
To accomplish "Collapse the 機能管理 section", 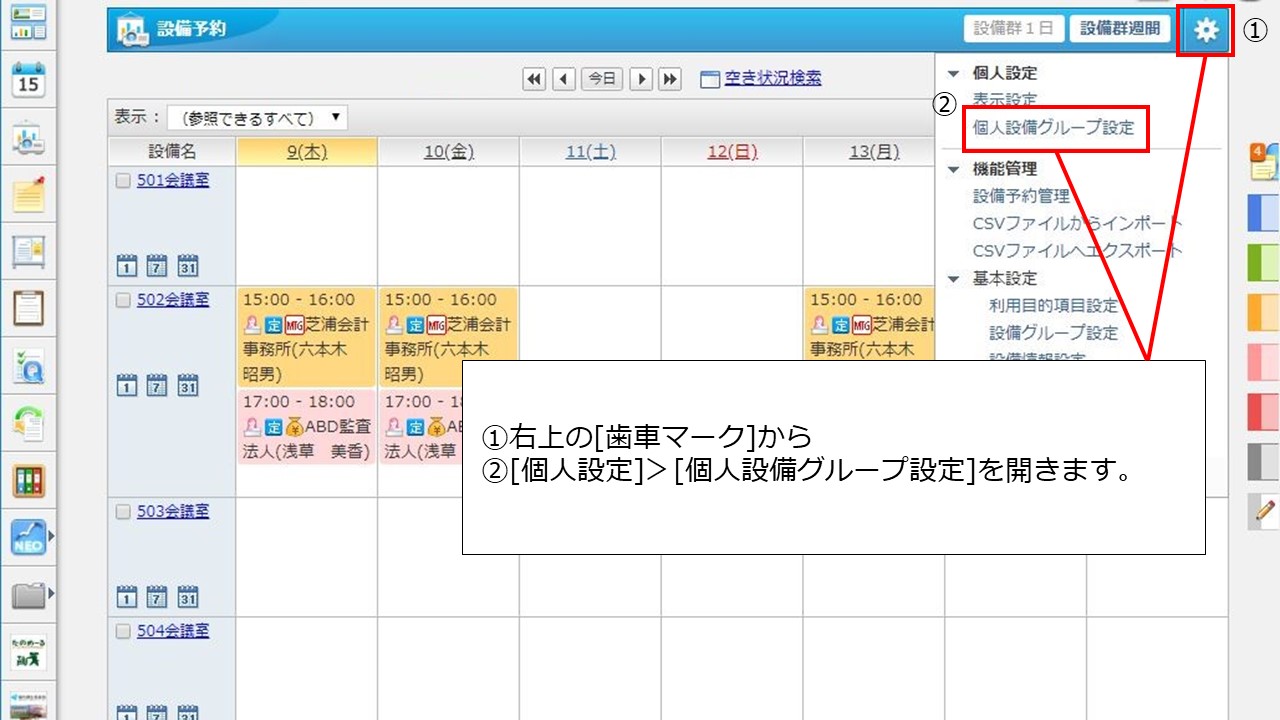I will 953,169.
